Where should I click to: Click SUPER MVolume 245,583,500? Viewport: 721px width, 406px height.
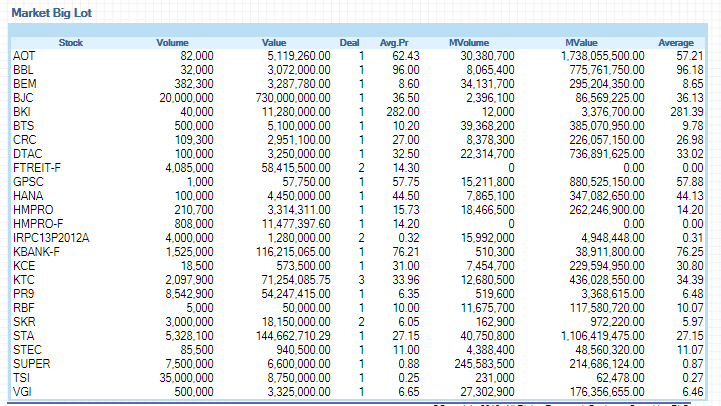coord(485,365)
